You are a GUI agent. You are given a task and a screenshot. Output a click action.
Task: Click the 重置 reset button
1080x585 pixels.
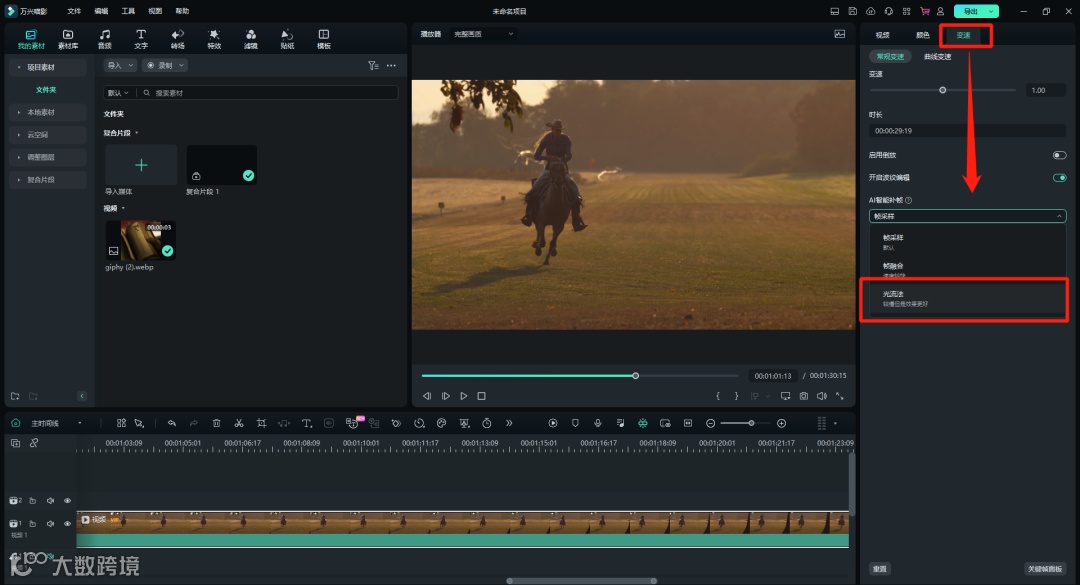[879, 569]
